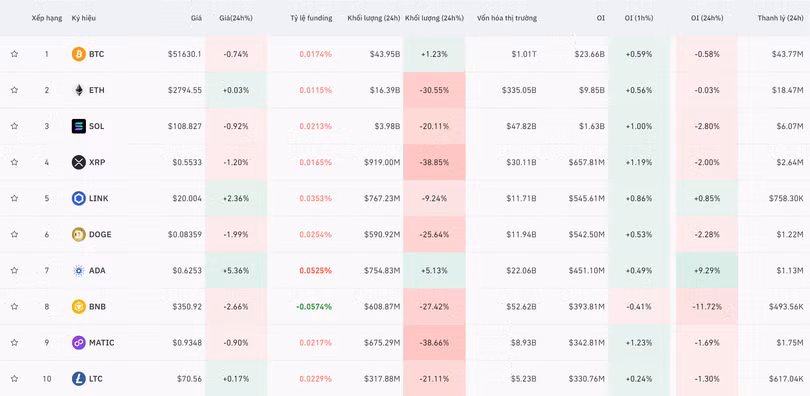Open the XRP symbol link

(97, 162)
